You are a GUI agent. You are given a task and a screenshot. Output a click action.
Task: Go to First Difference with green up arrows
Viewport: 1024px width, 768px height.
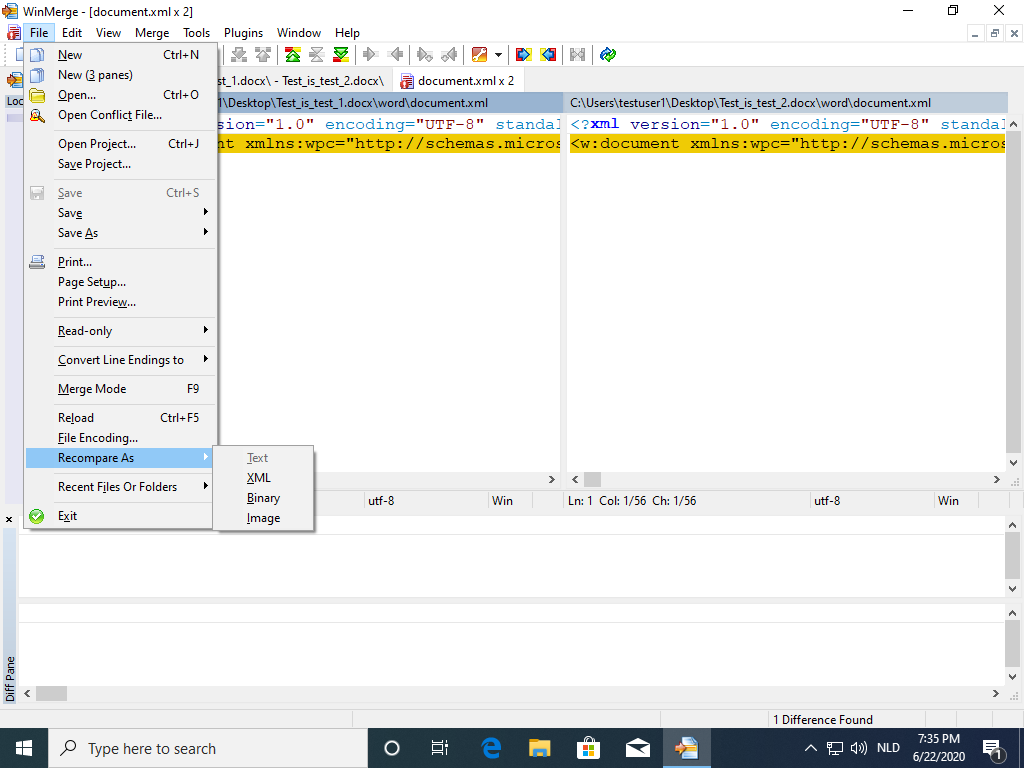[293, 55]
